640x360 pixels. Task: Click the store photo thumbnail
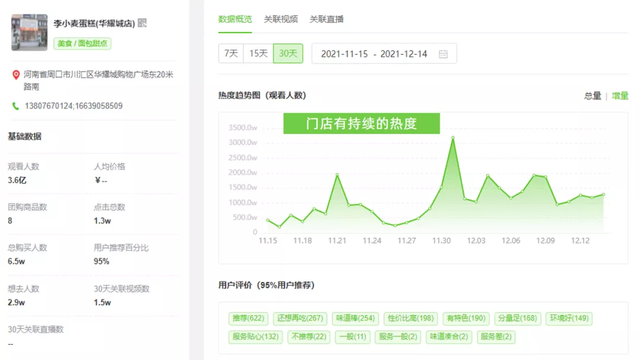29,33
